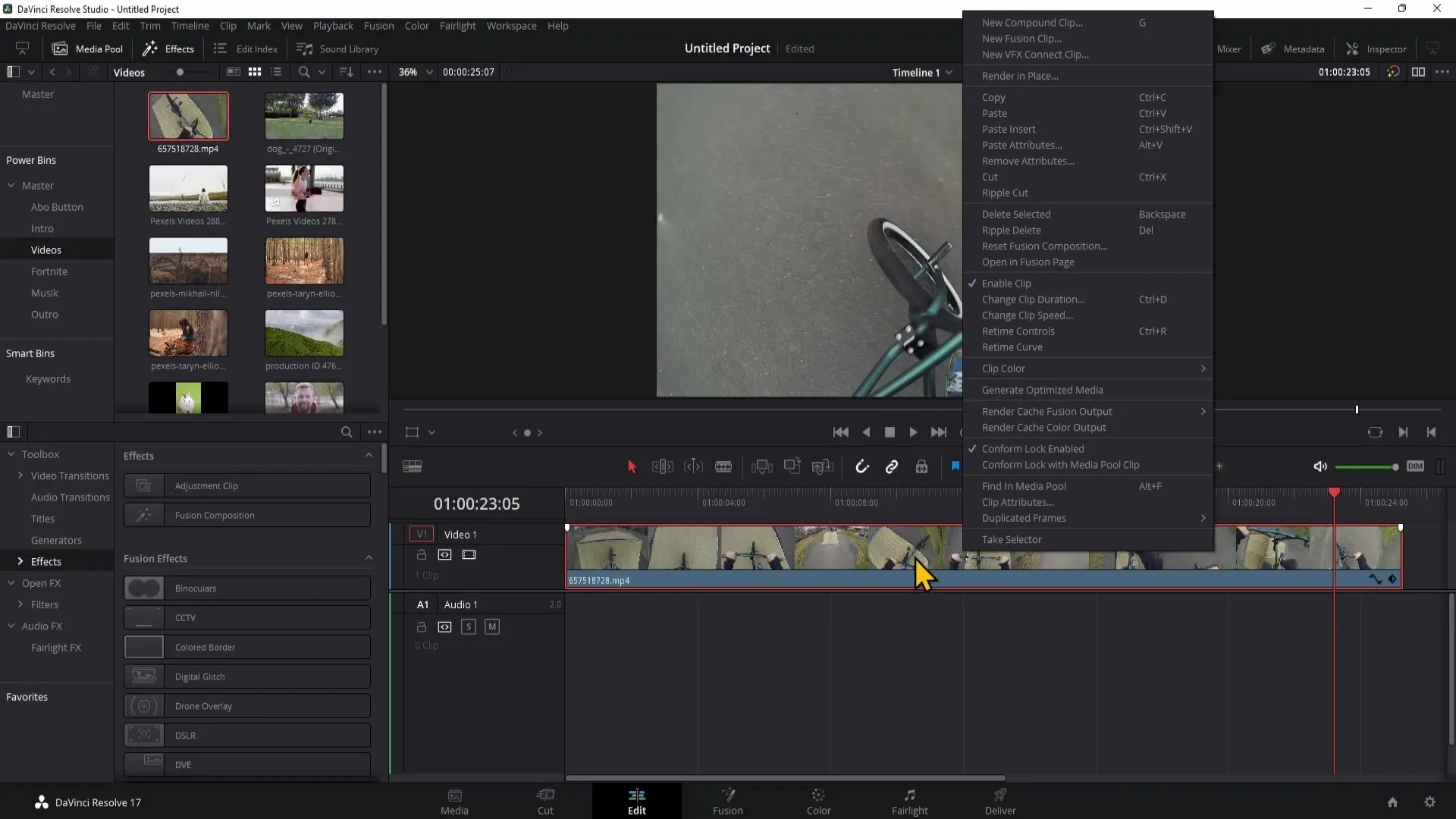Select the Selection Arrow tool
Image resolution: width=1456 pixels, height=819 pixels.
click(x=630, y=466)
